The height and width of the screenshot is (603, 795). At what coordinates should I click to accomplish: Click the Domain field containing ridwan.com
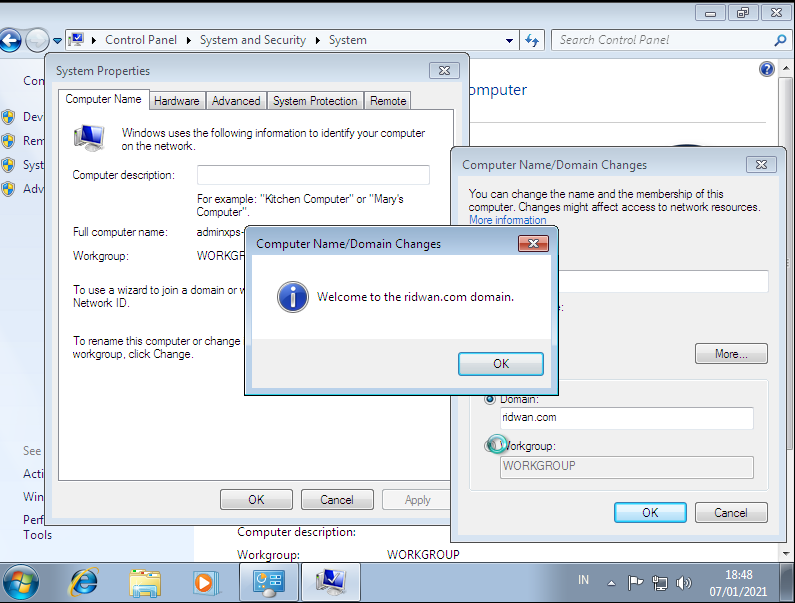(x=626, y=418)
